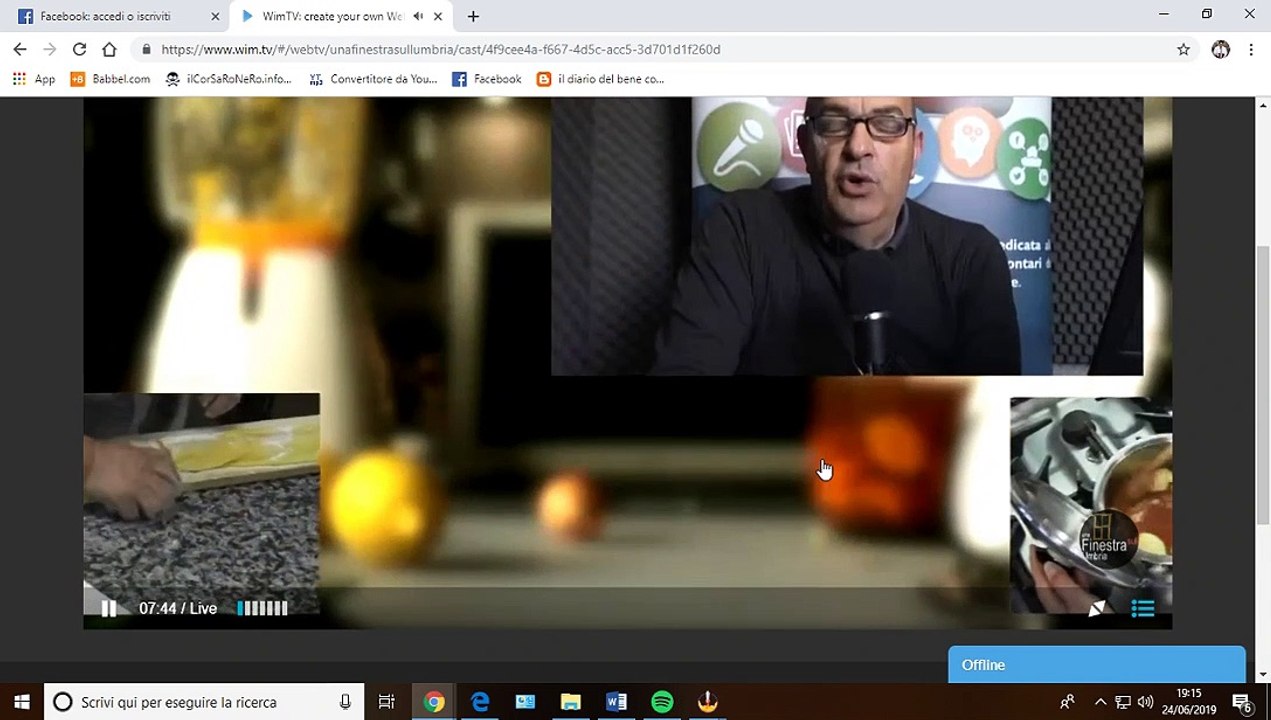This screenshot has width=1271, height=720.
Task: Open the Mail app in taskbar
Action: point(525,702)
